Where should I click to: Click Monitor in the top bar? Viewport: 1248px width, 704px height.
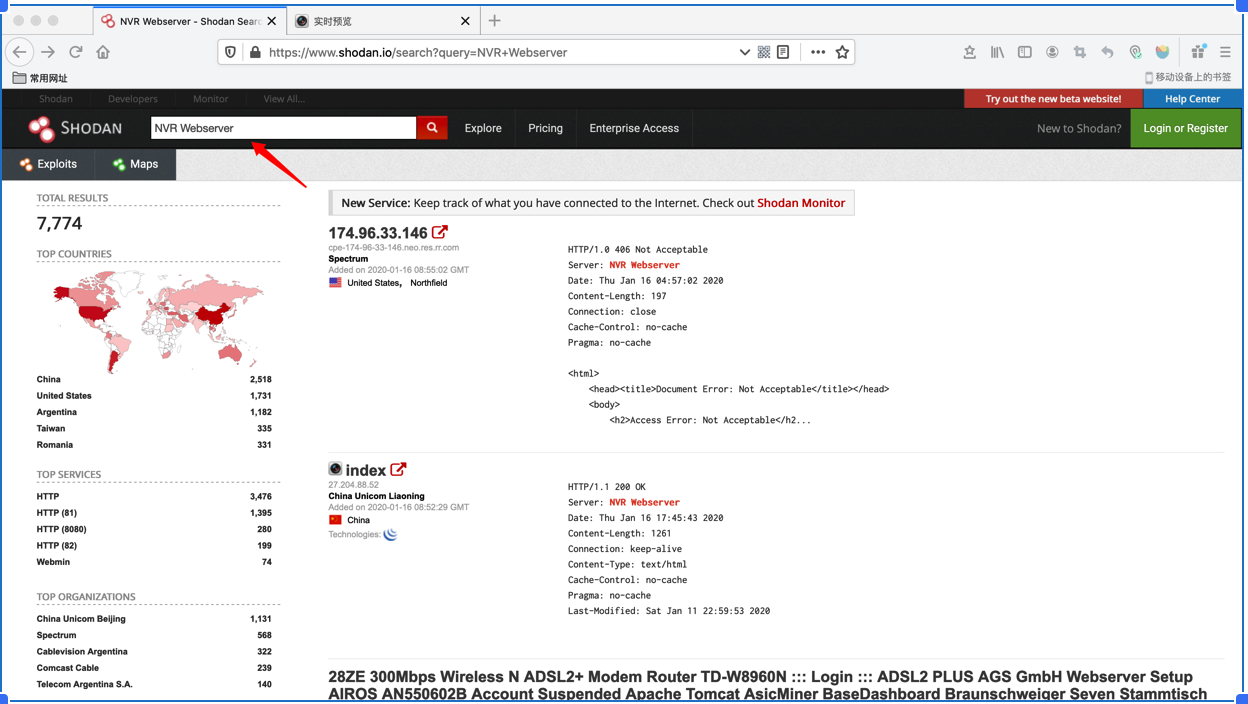(210, 99)
